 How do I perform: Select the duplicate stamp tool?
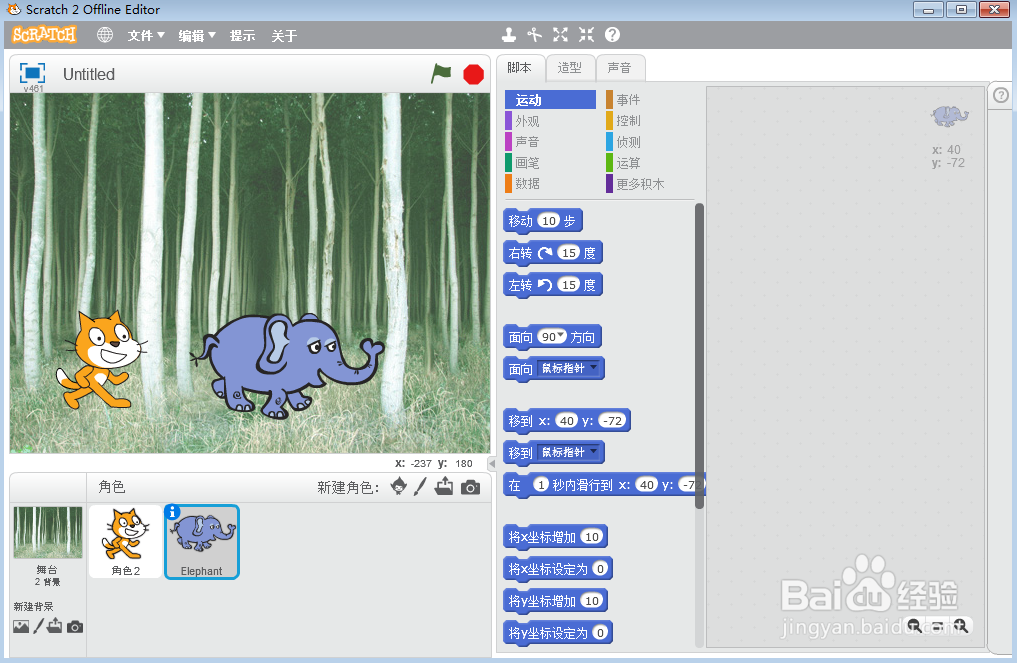pyautogui.click(x=509, y=35)
